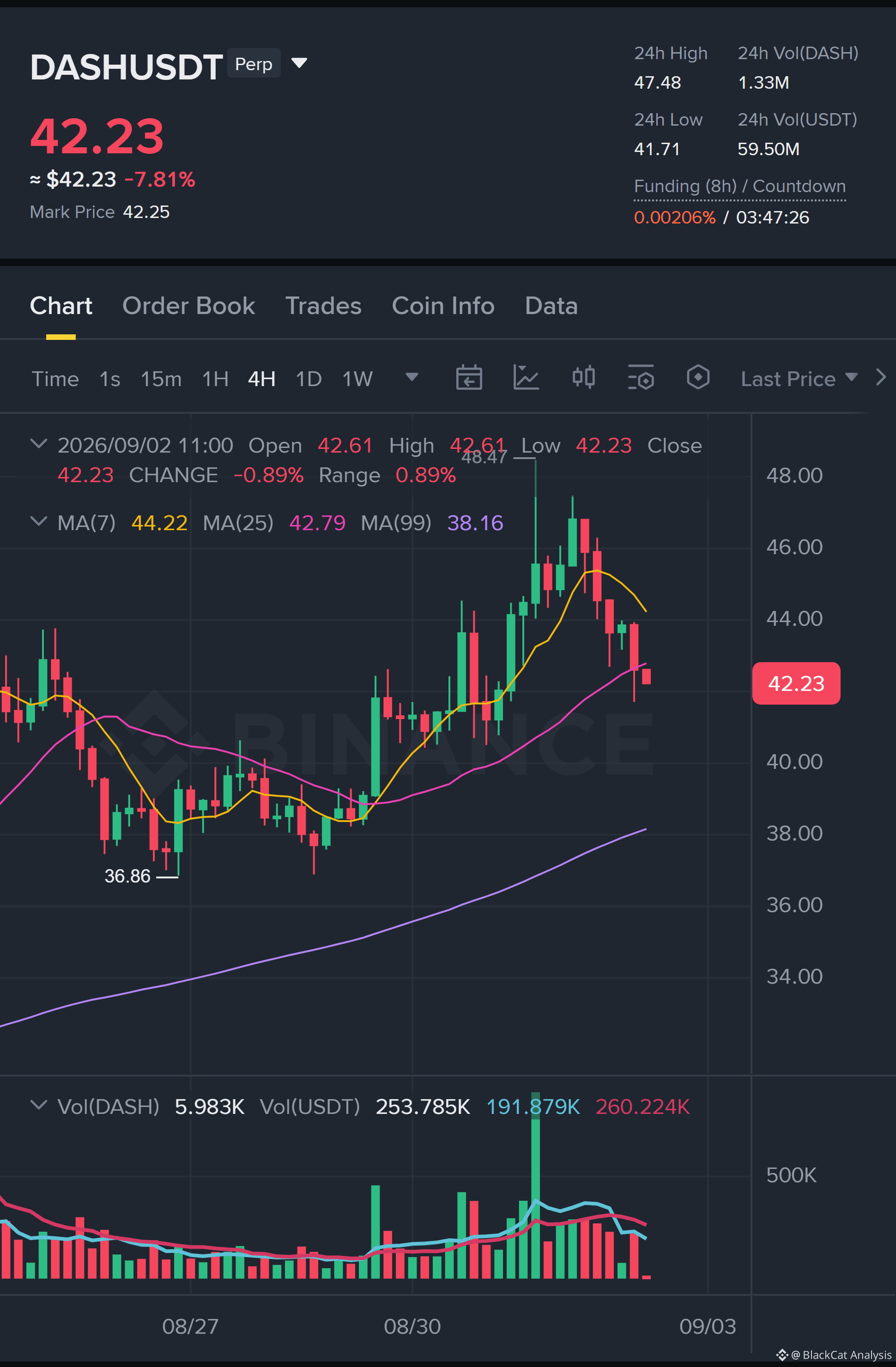Click the 42.23 current price marker

tap(796, 683)
